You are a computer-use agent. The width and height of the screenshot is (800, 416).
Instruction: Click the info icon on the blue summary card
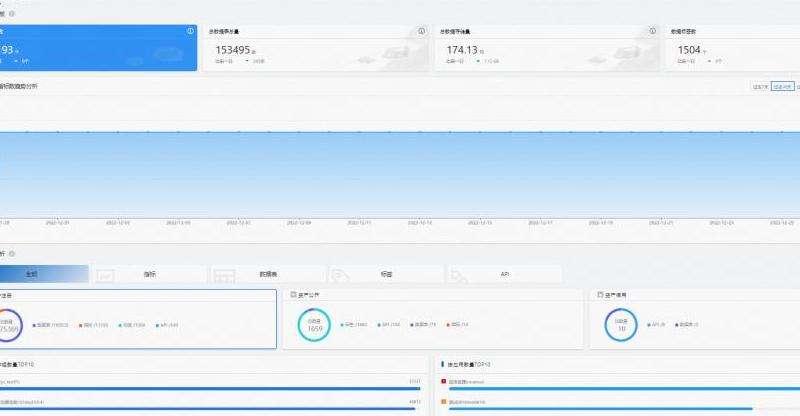(x=190, y=31)
